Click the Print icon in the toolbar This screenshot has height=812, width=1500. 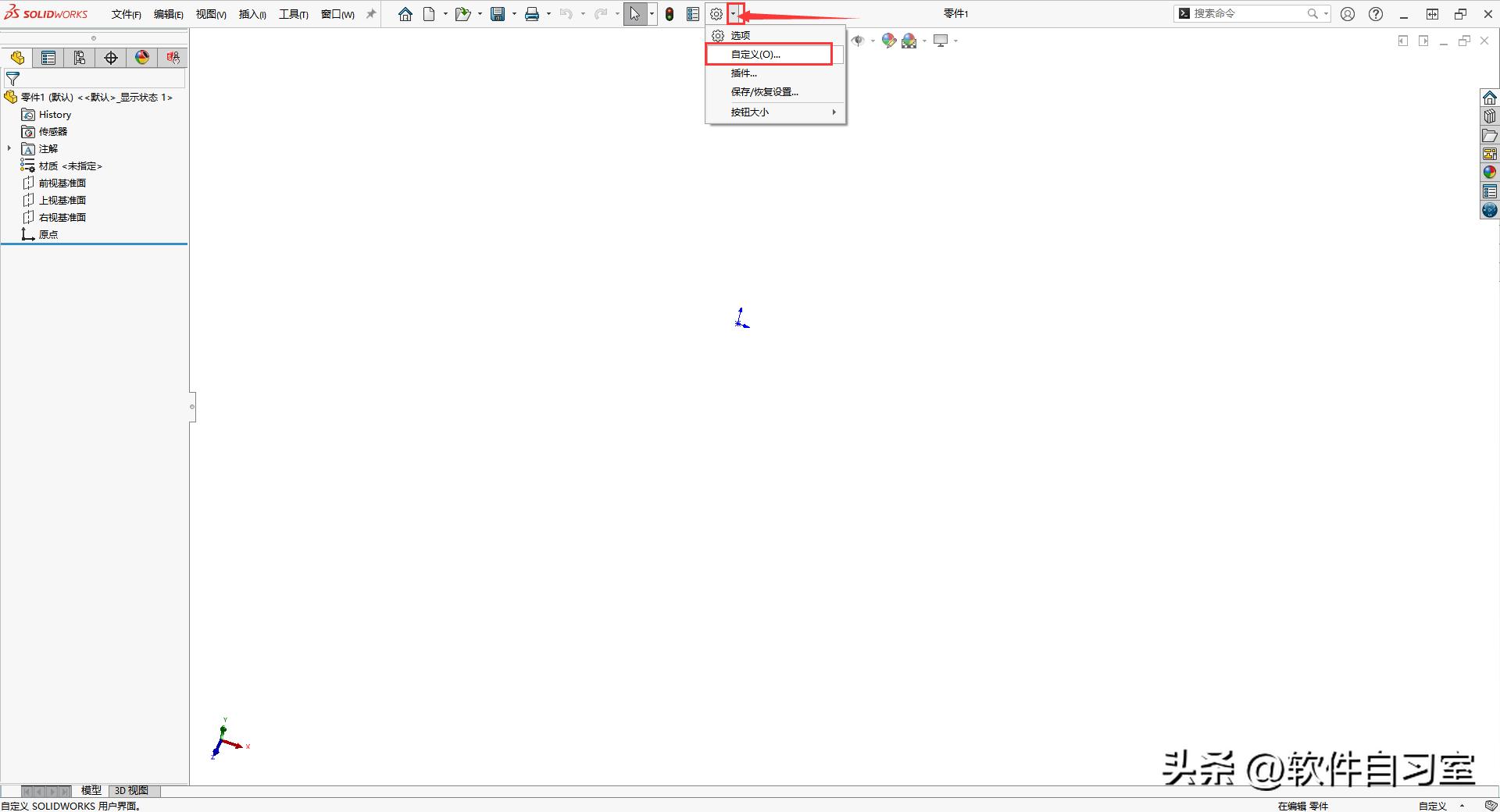pos(532,13)
